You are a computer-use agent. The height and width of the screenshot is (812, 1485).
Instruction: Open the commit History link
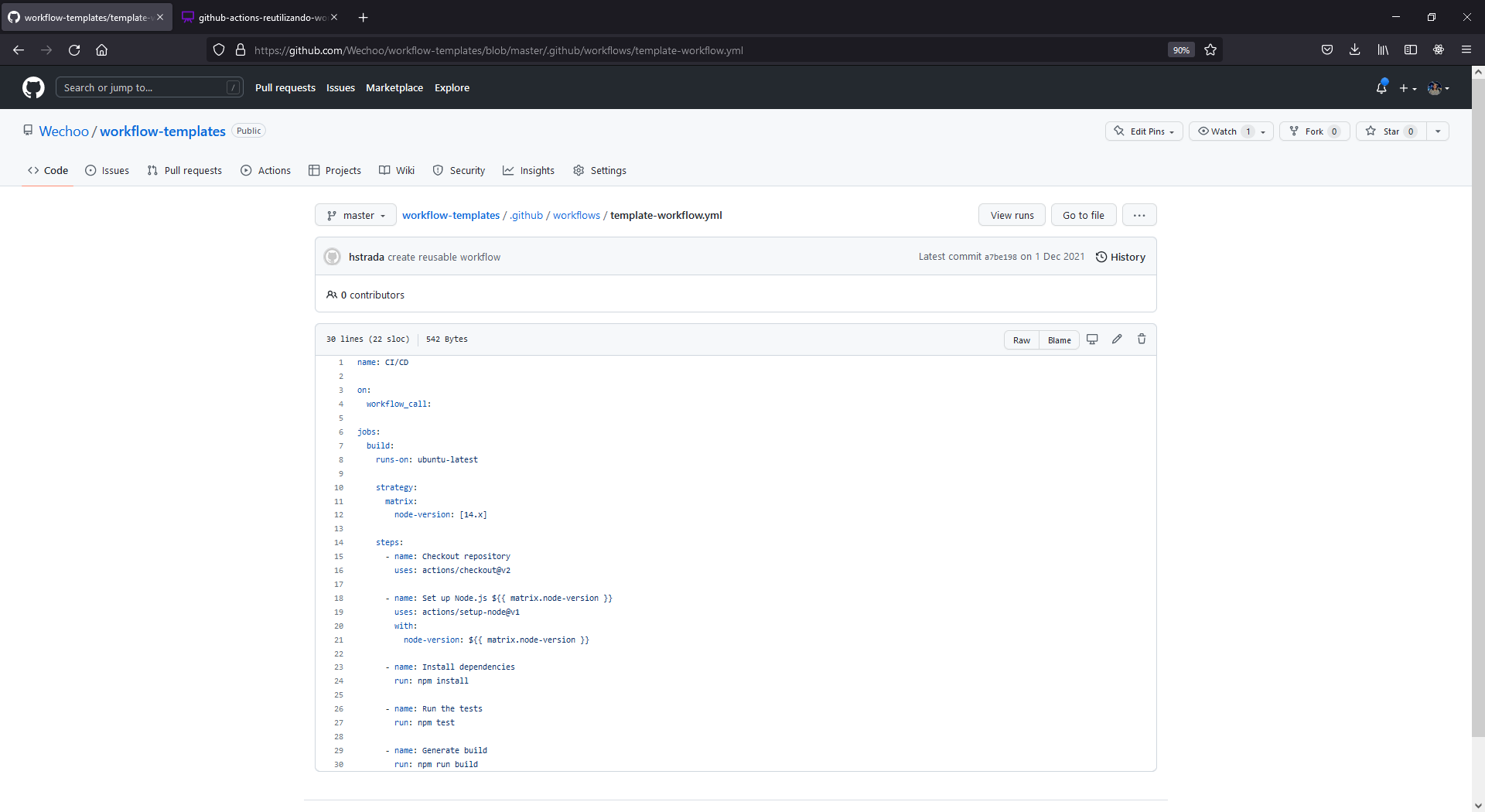coord(1120,257)
